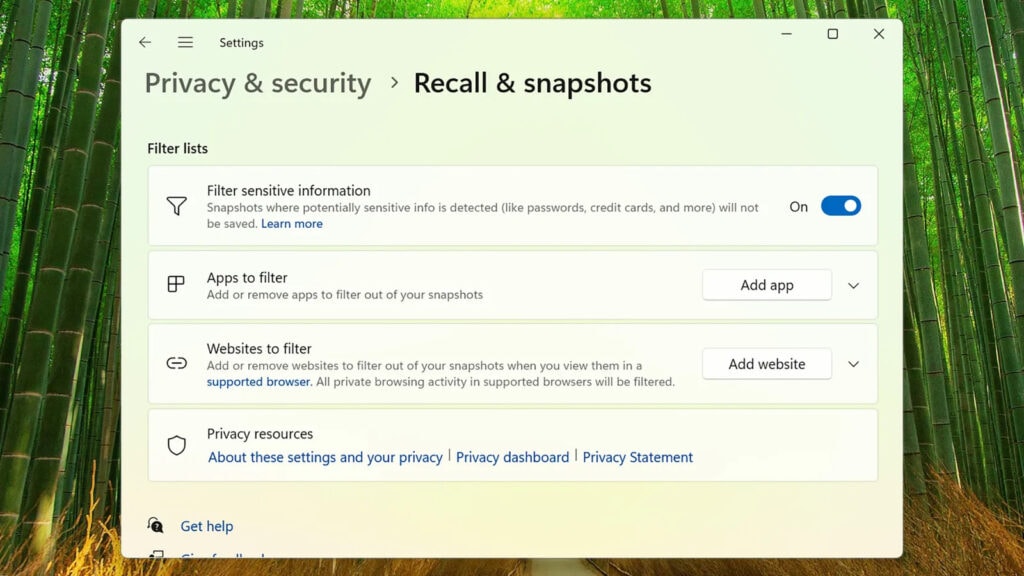1024x576 pixels.
Task: Open the Learn more link
Action: (292, 224)
